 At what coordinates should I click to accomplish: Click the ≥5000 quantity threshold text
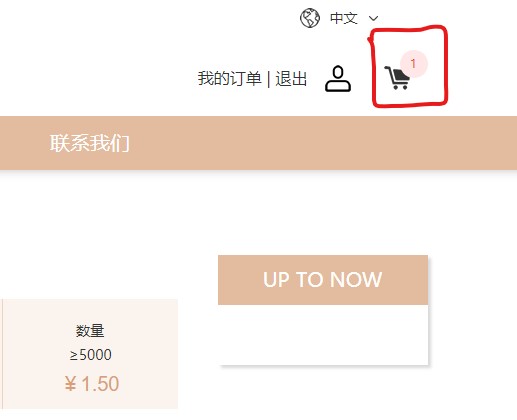pos(90,355)
